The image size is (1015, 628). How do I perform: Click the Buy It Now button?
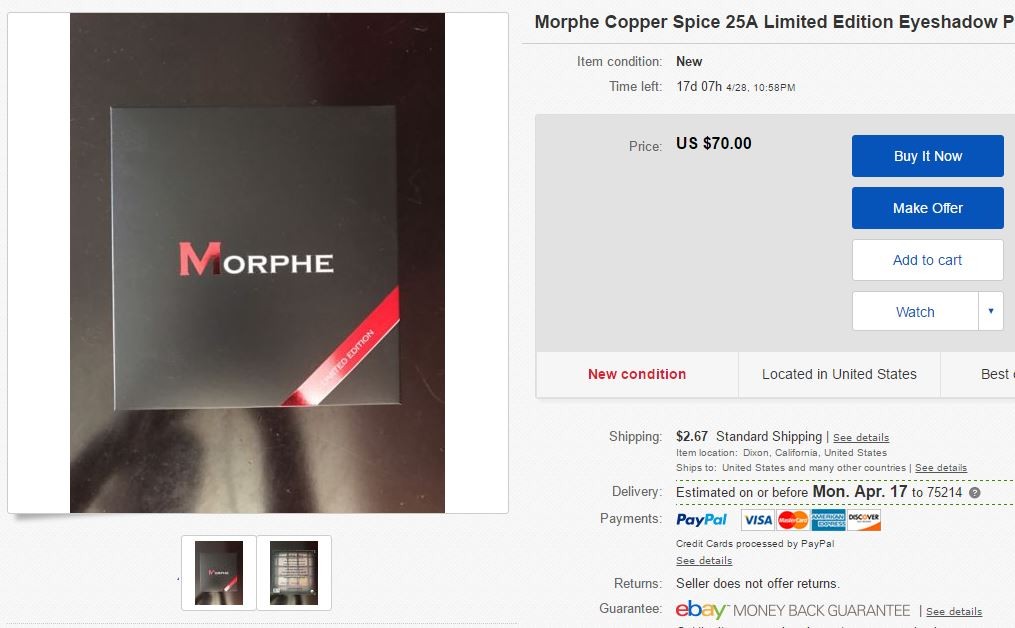click(928, 156)
